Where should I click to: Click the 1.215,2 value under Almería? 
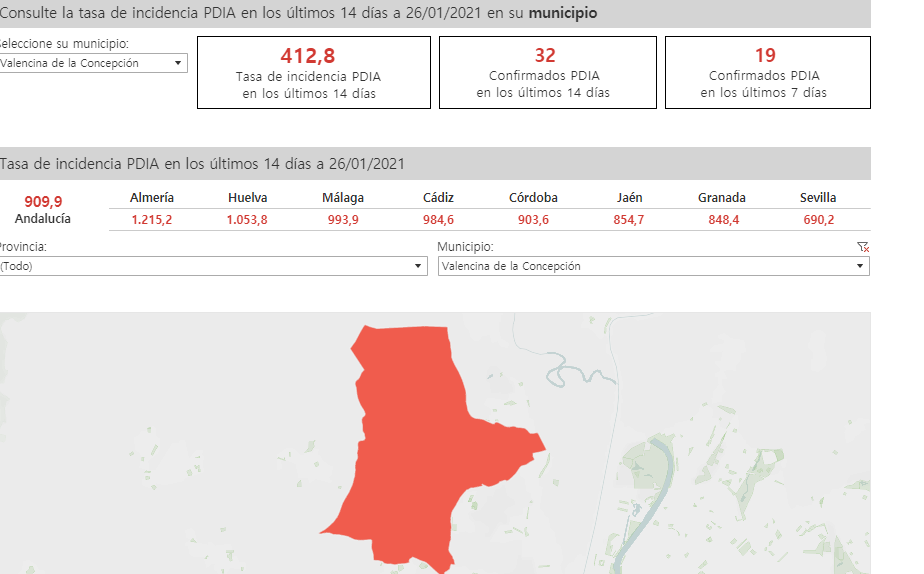[x=152, y=220]
